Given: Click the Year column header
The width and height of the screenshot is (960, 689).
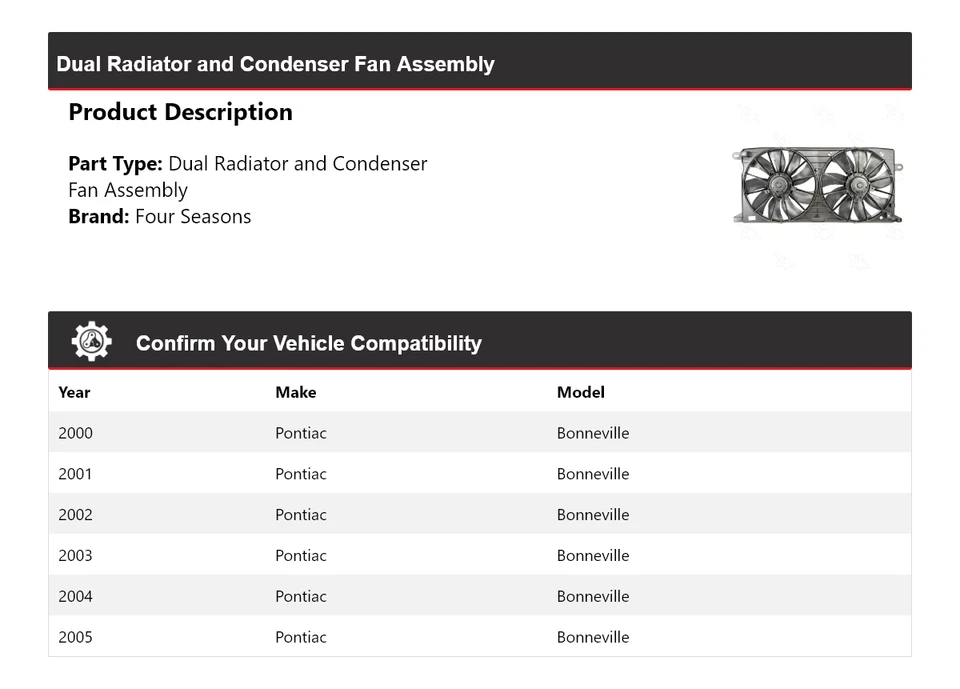Looking at the screenshot, I should tap(74, 392).
